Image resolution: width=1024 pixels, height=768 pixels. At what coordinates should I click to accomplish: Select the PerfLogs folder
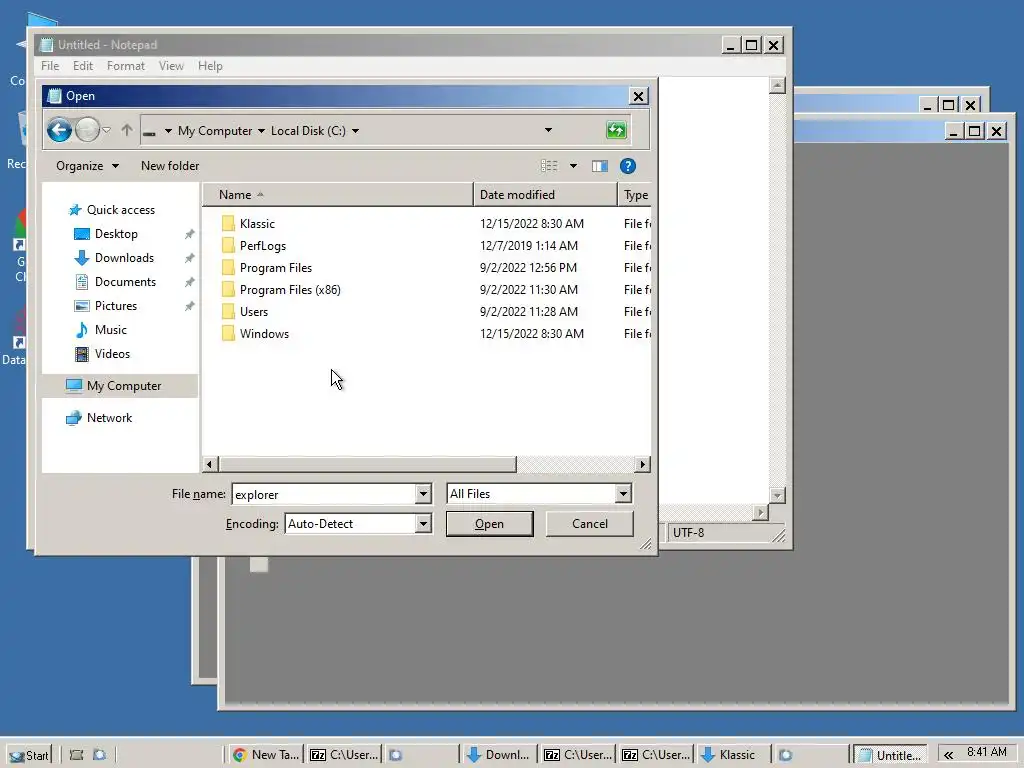pyautogui.click(x=263, y=246)
